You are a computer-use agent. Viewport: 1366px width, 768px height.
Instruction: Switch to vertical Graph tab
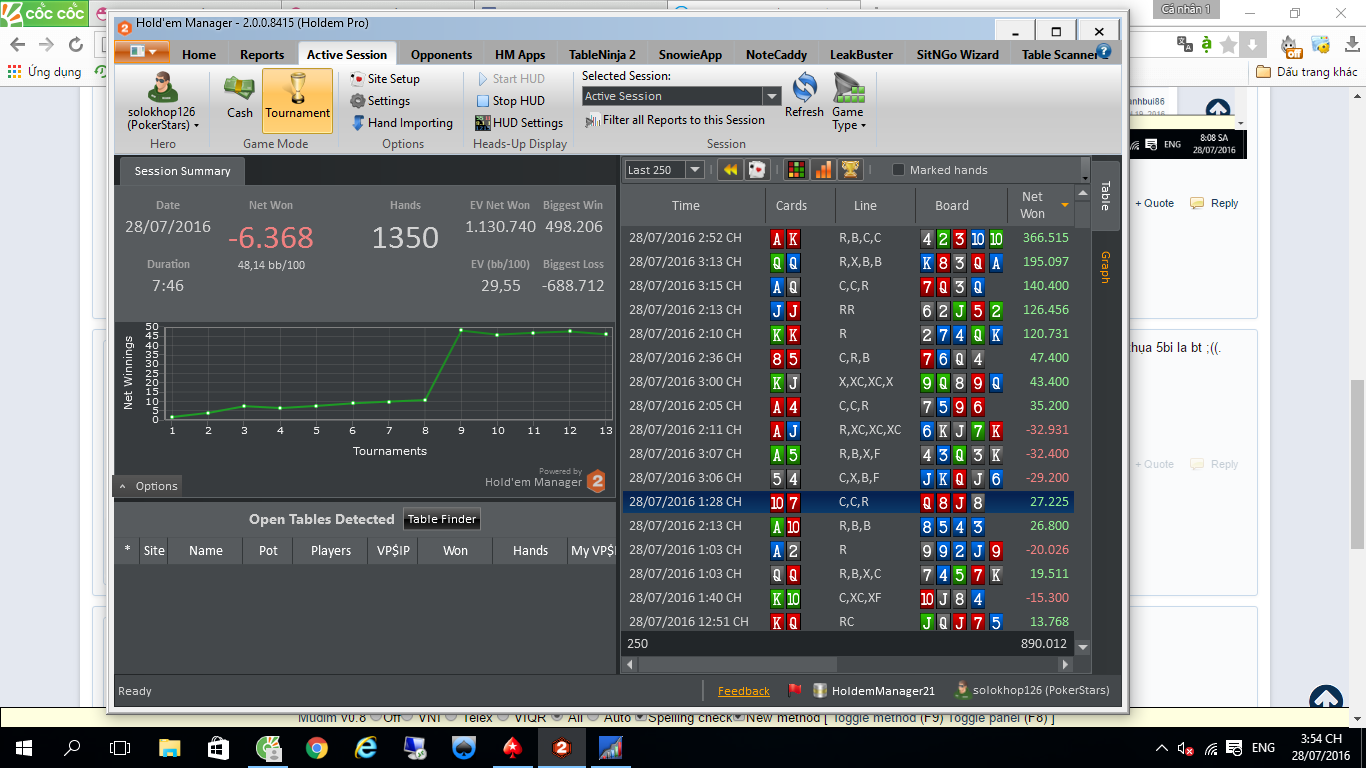(x=1105, y=267)
